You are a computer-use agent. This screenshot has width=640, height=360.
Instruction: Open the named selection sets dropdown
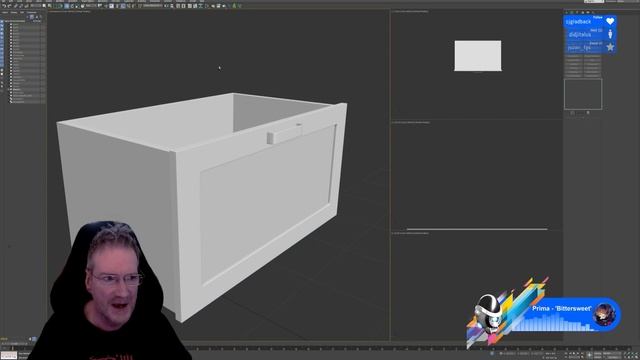tap(153, 6)
